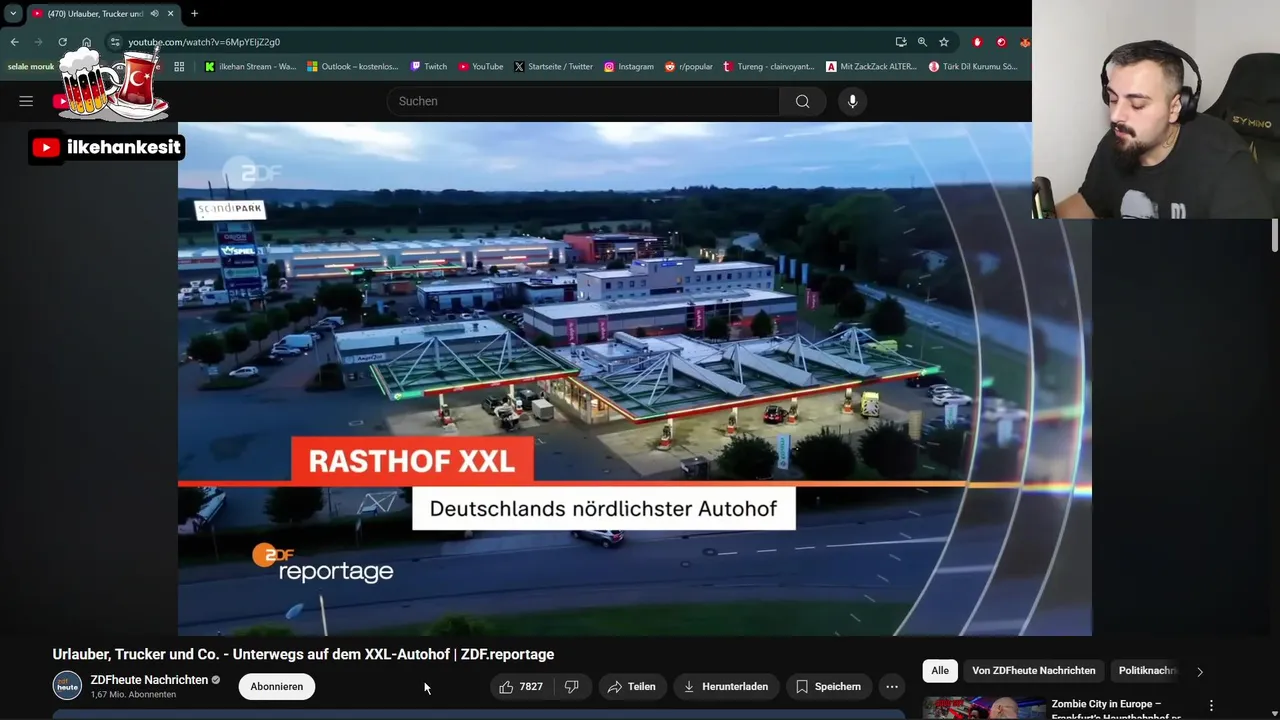Image resolution: width=1280 pixels, height=720 pixels.
Task: Save the video with Speichern button
Action: (x=828, y=687)
